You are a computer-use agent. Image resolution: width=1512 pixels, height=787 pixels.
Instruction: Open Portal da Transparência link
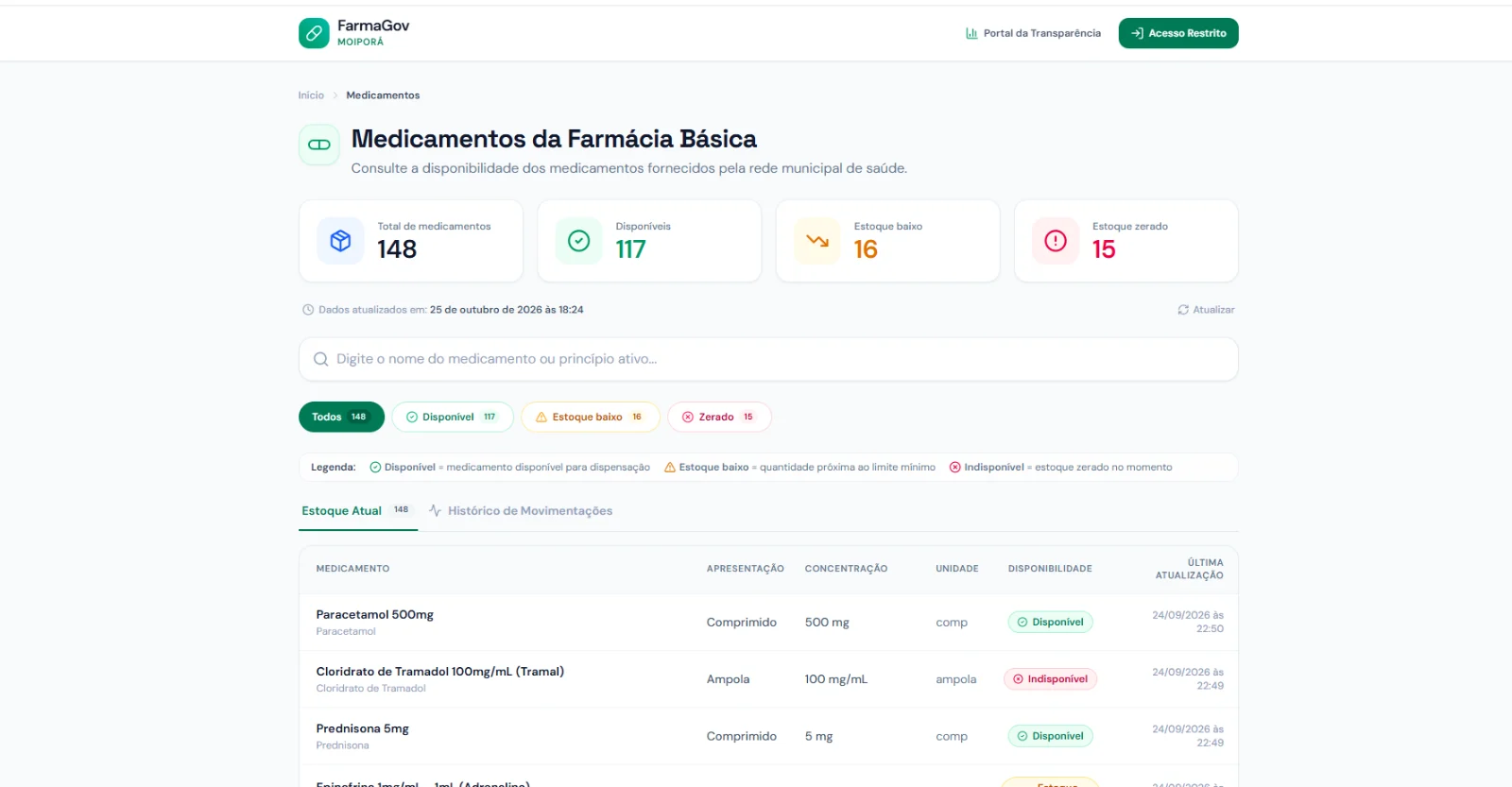coord(1034,33)
